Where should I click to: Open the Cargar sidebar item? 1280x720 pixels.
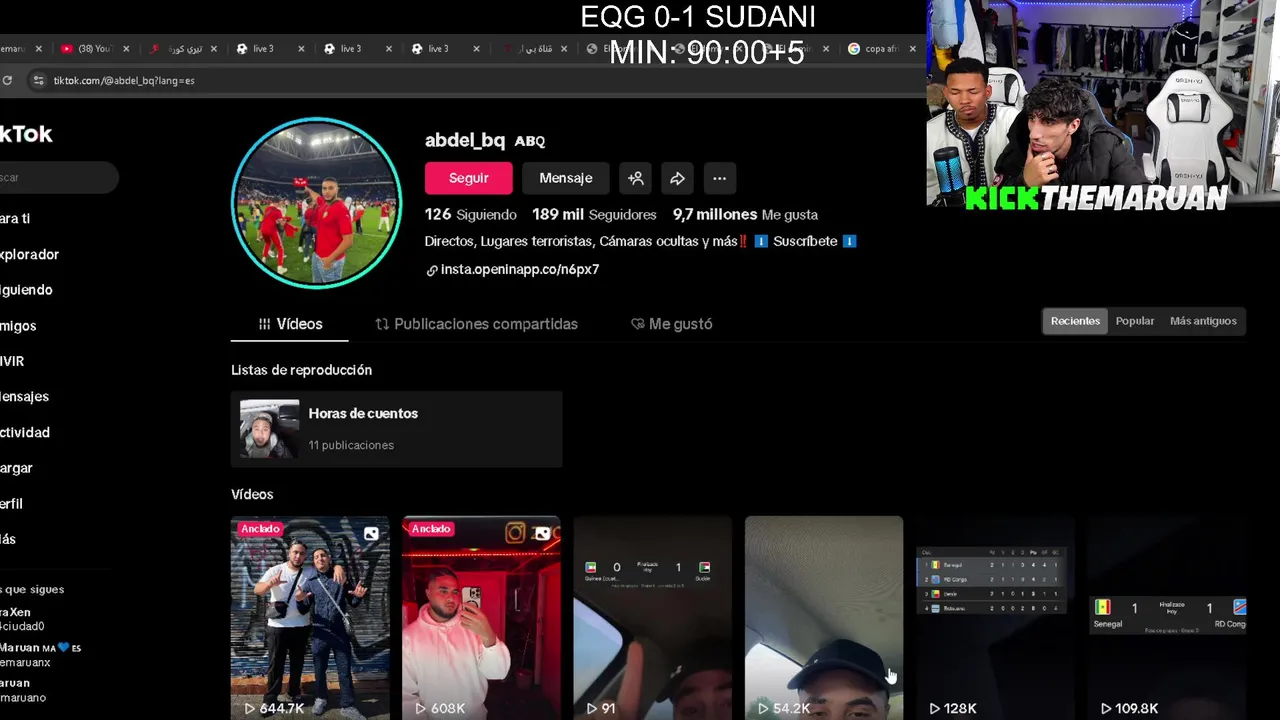pyautogui.click(x=17, y=468)
